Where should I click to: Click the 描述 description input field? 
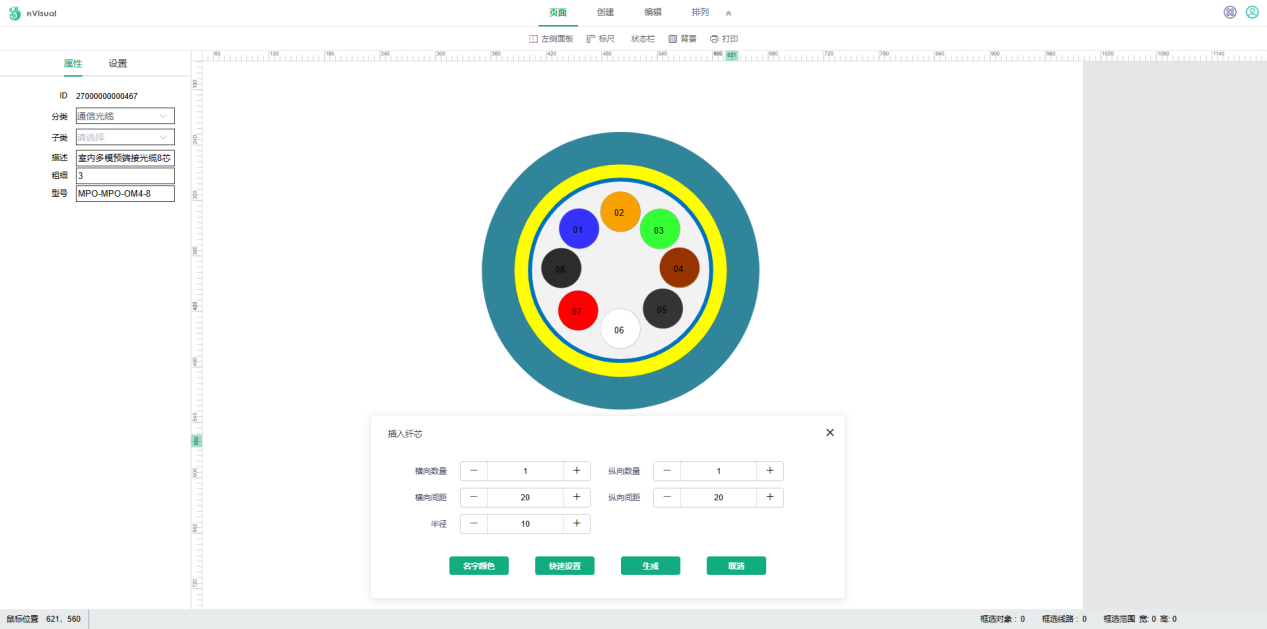tap(125, 158)
